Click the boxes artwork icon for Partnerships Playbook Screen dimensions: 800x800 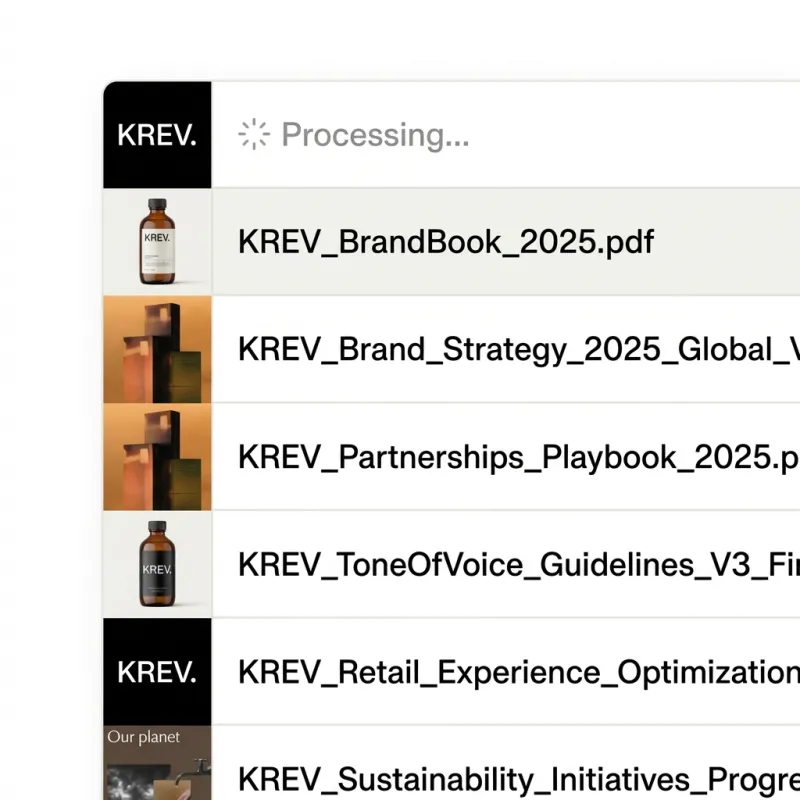[x=157, y=455]
